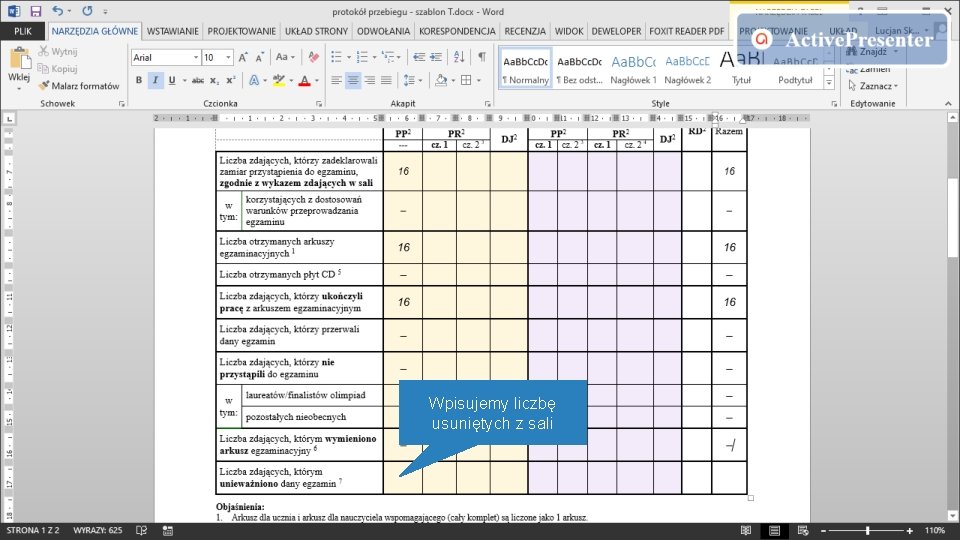Sort text with the A-Z sort icon
The width and height of the screenshot is (960, 540).
tap(459, 58)
